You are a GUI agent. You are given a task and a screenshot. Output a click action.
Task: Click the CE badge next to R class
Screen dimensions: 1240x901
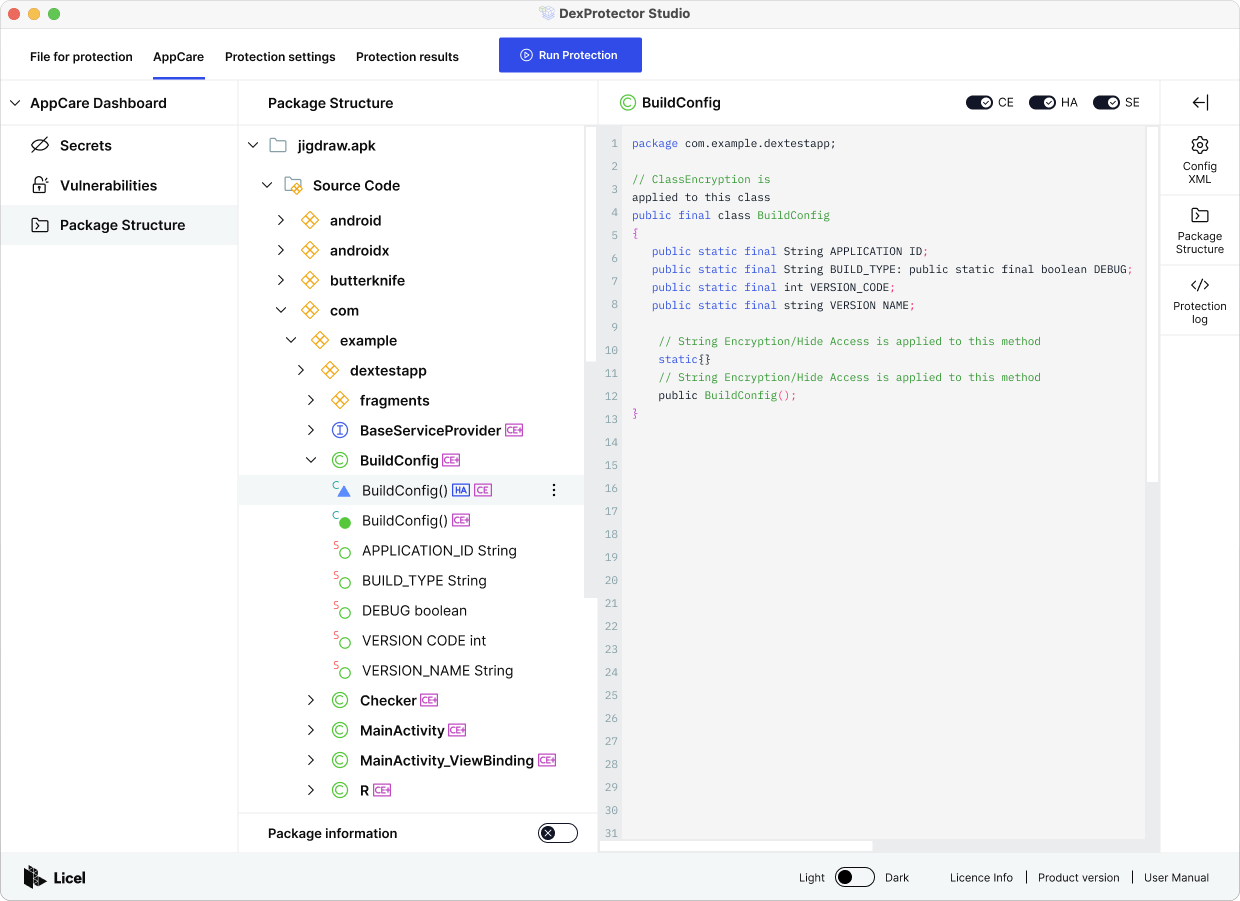[x=382, y=790]
